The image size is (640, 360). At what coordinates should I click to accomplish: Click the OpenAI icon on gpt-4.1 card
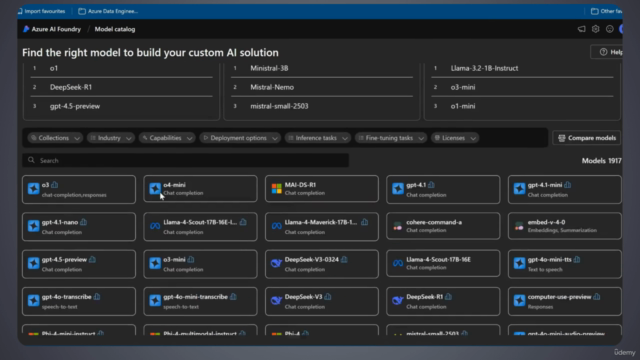pyautogui.click(x=398, y=189)
